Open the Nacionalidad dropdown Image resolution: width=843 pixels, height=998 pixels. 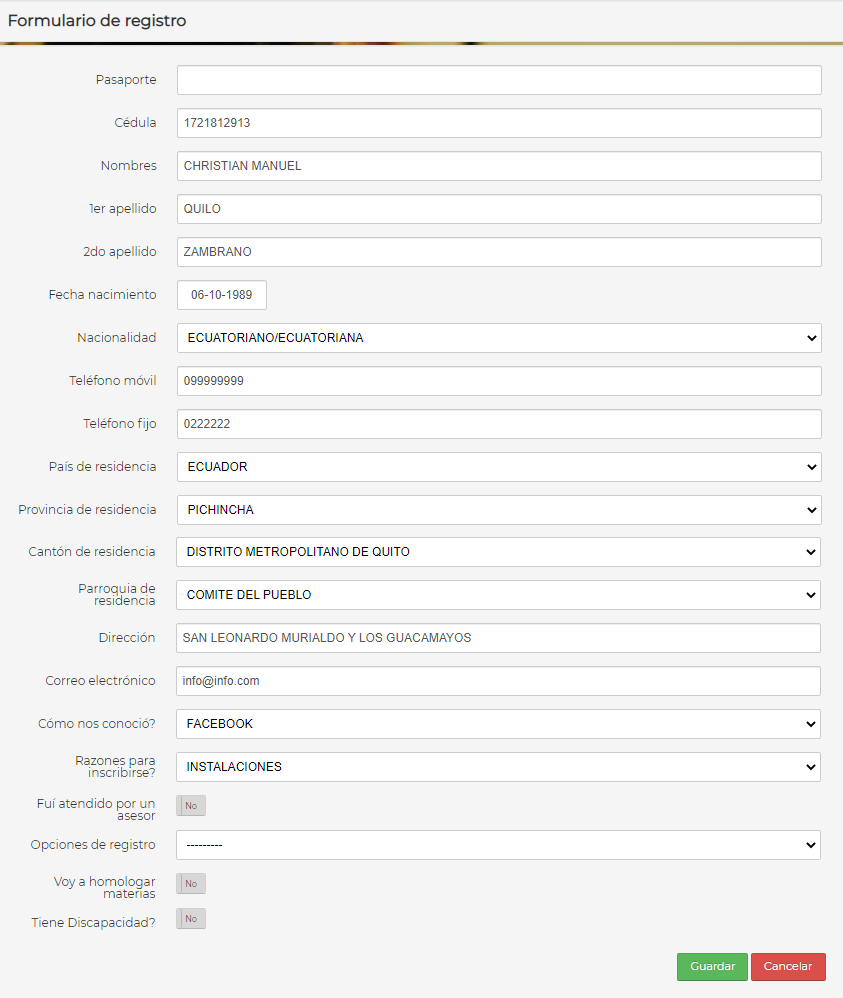coord(499,338)
